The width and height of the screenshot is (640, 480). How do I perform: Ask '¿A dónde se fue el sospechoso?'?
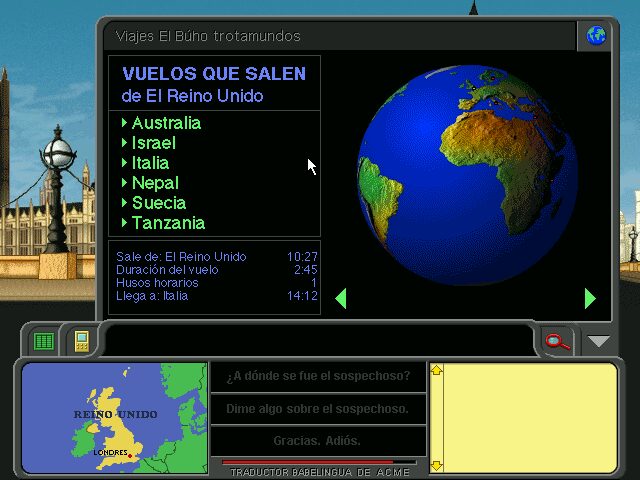click(318, 376)
